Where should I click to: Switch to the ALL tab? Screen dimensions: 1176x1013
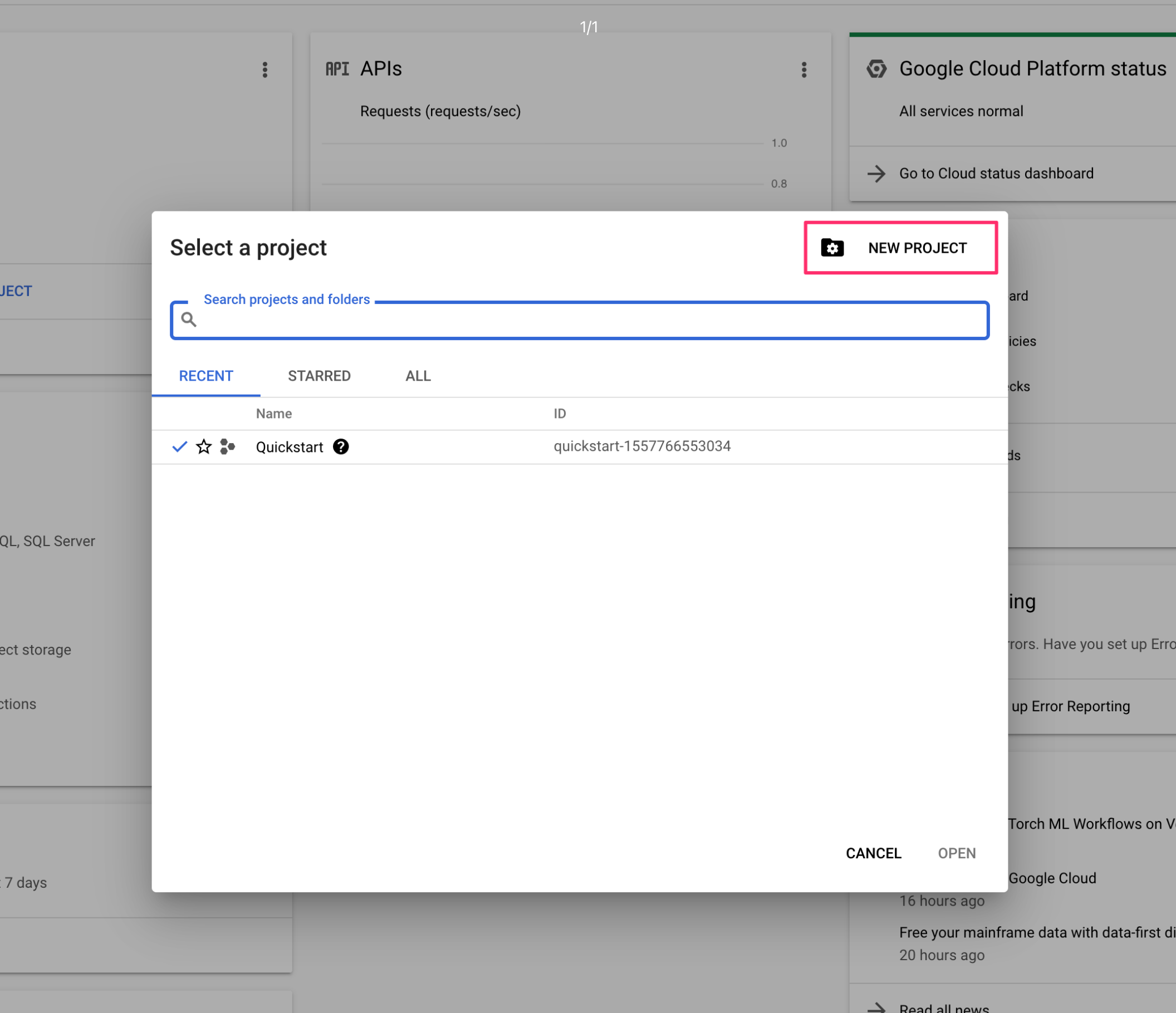pyautogui.click(x=418, y=376)
